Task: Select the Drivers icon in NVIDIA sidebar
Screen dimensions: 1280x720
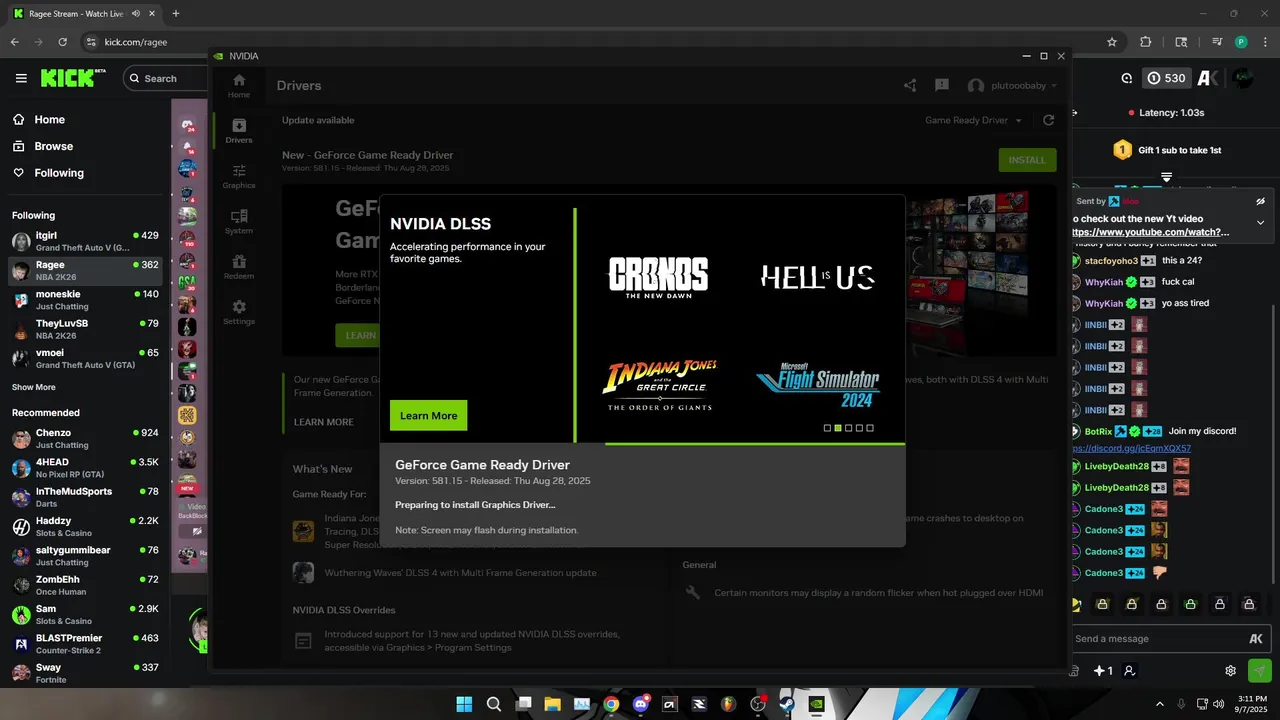Action: [x=239, y=131]
